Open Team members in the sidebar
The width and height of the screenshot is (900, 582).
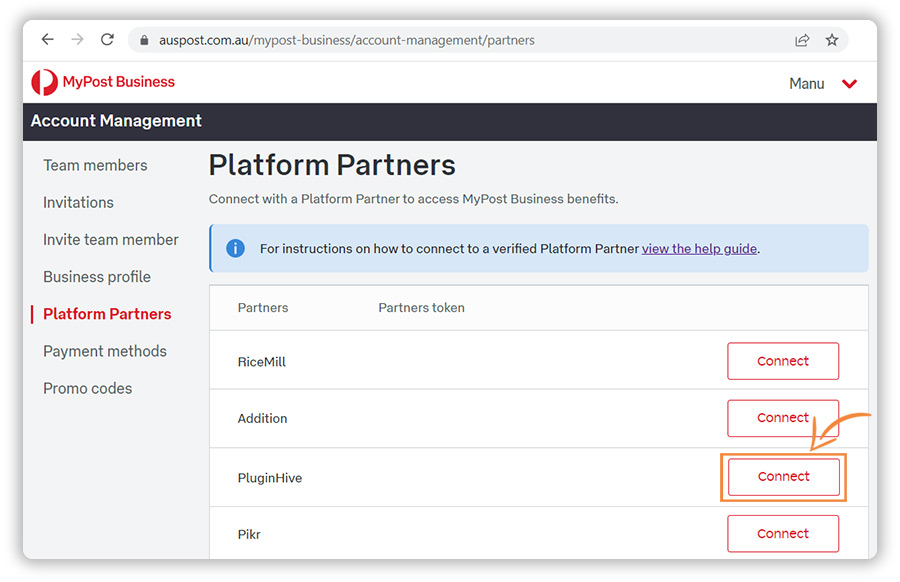[95, 165]
